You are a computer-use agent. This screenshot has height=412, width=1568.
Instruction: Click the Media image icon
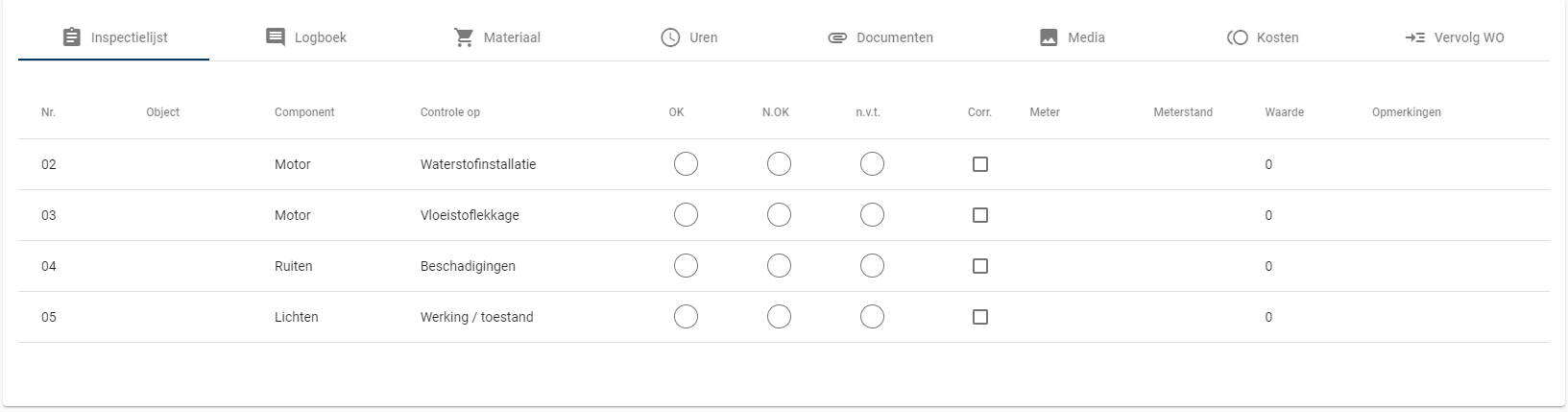(x=1049, y=37)
